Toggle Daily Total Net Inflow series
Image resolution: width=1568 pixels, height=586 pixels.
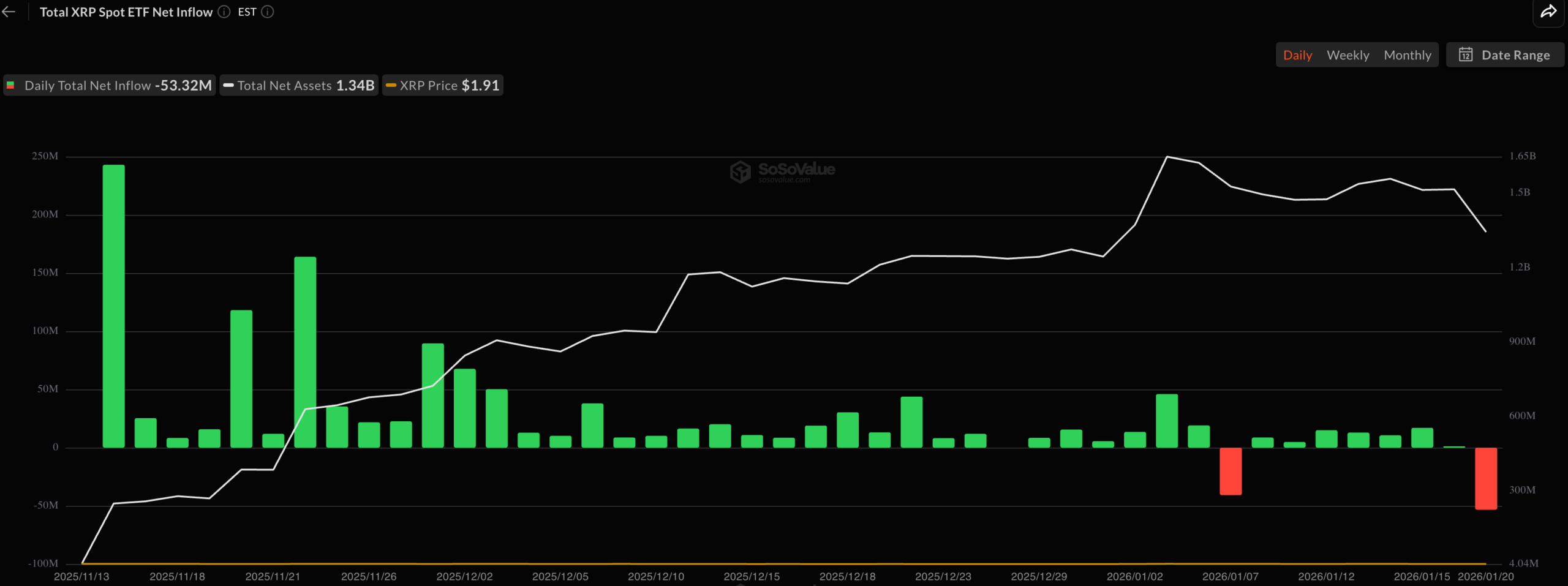click(110, 85)
